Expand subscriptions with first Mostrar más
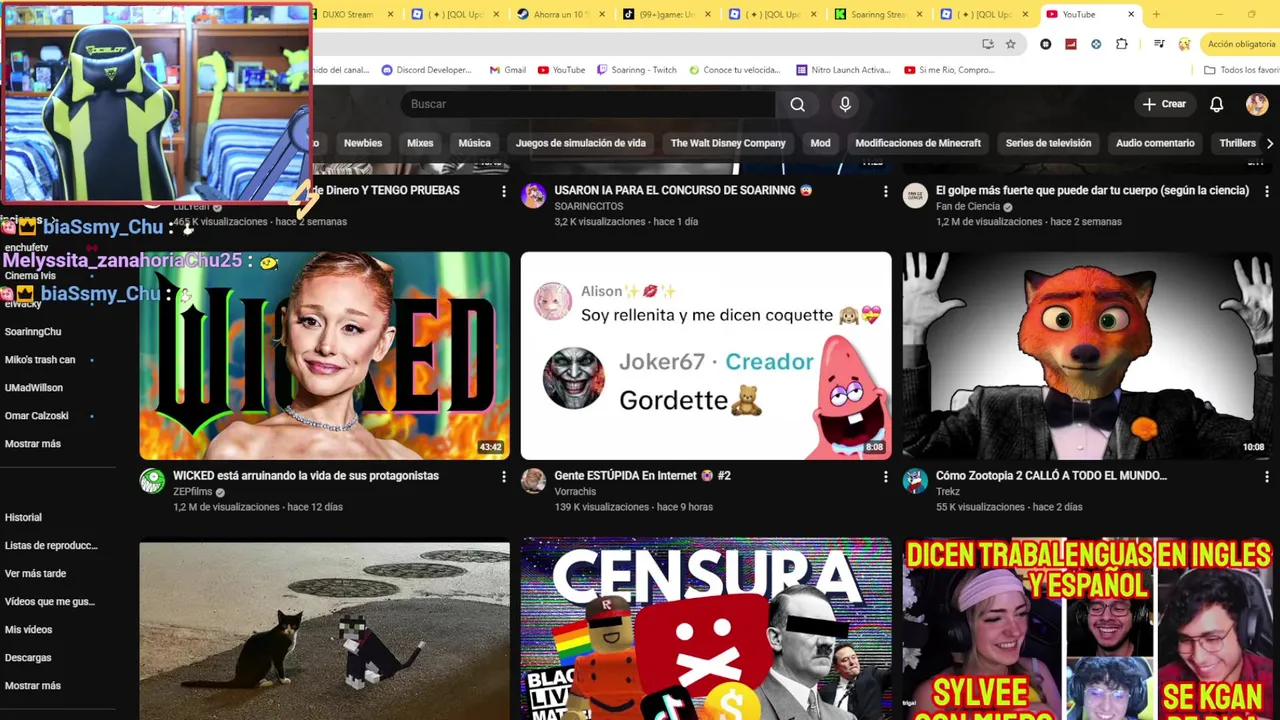The height and width of the screenshot is (720, 1280). tap(33, 443)
